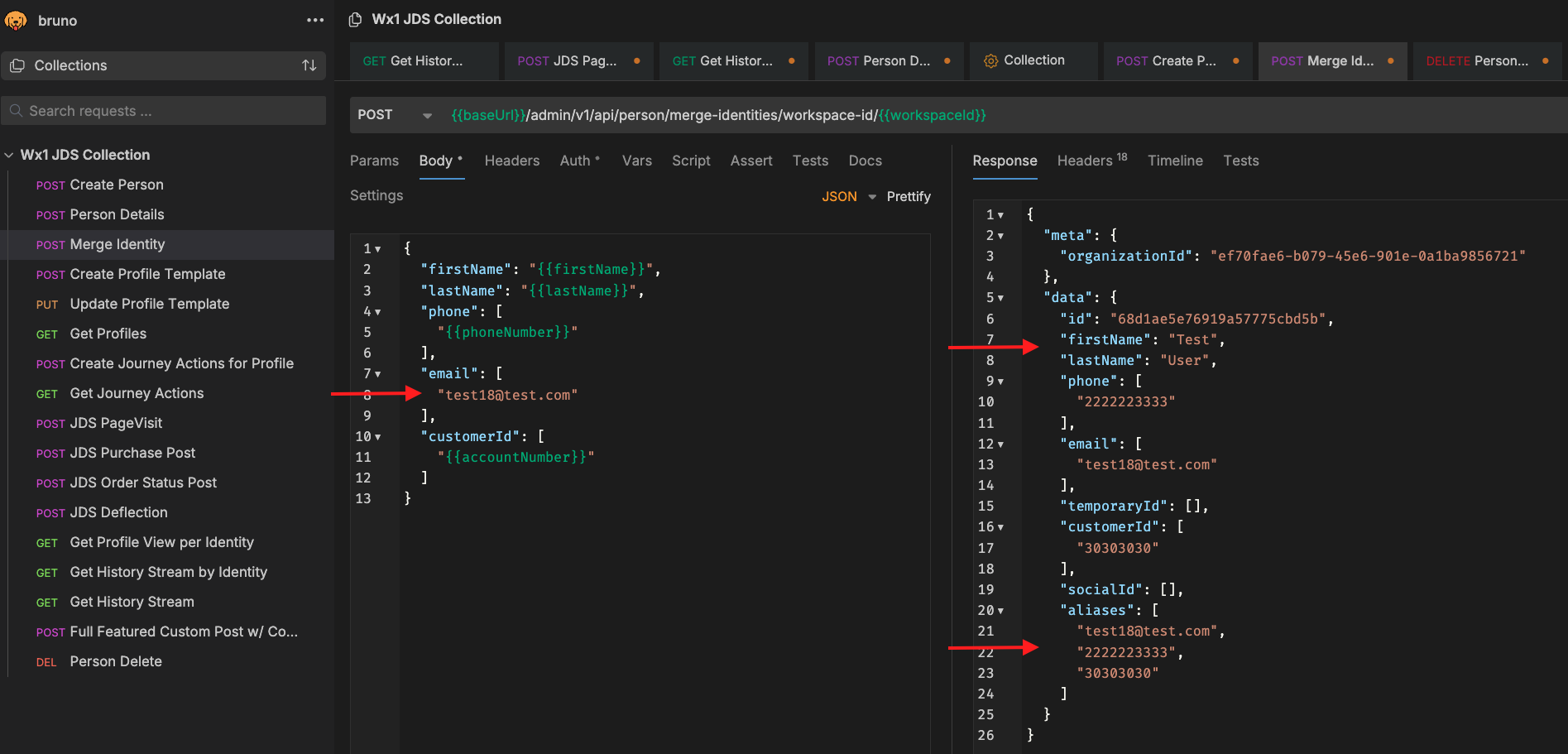Fold the aliases array at response line 20
The width and height of the screenshot is (1568, 754).
tap(1000, 611)
